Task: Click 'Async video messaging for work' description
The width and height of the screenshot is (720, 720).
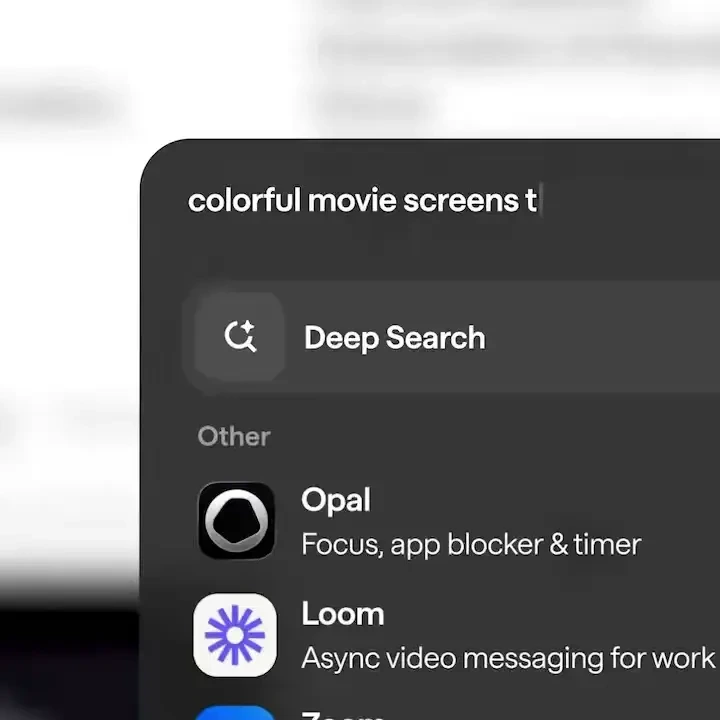Action: (x=508, y=658)
